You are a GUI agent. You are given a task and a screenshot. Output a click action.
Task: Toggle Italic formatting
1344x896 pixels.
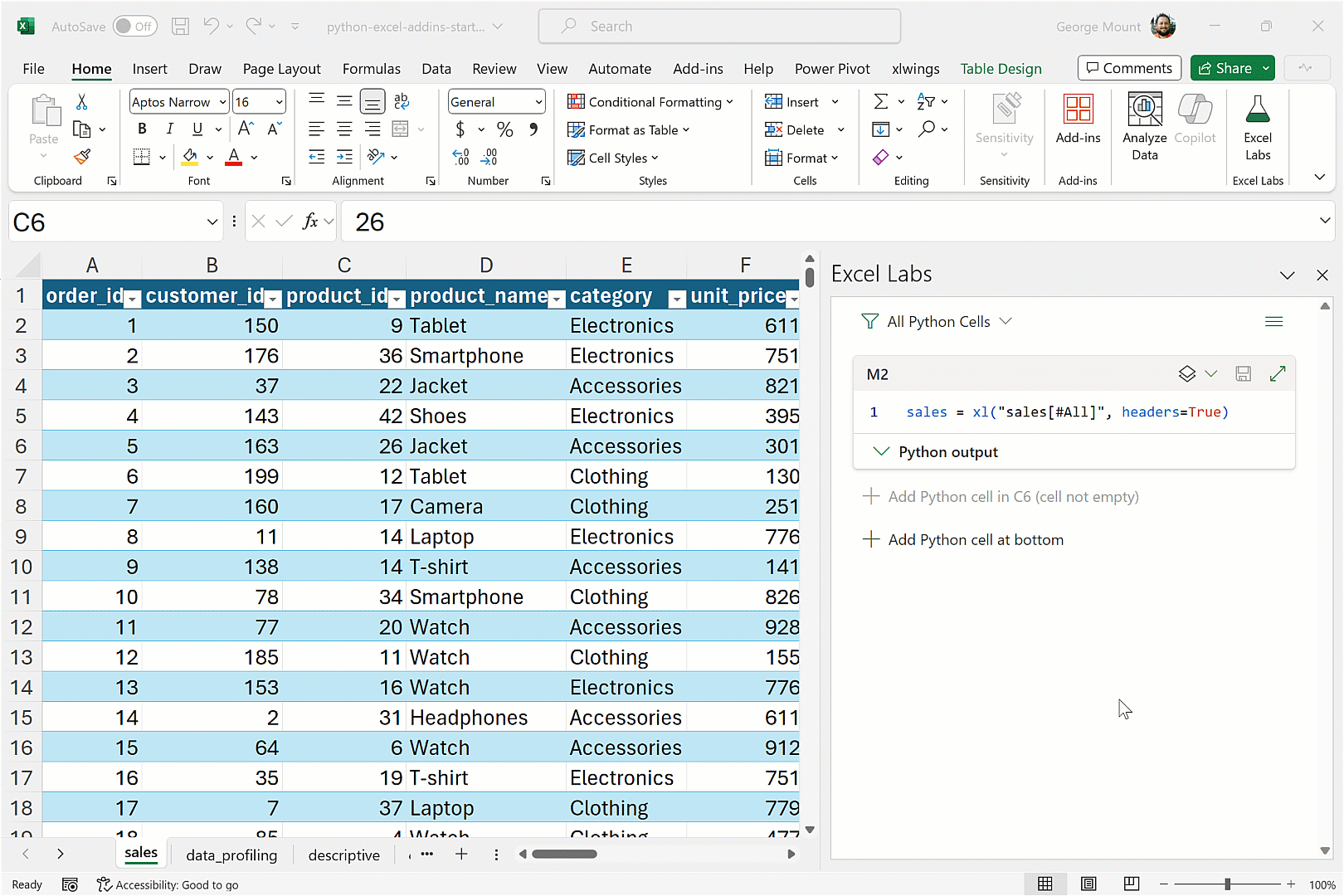(169, 129)
